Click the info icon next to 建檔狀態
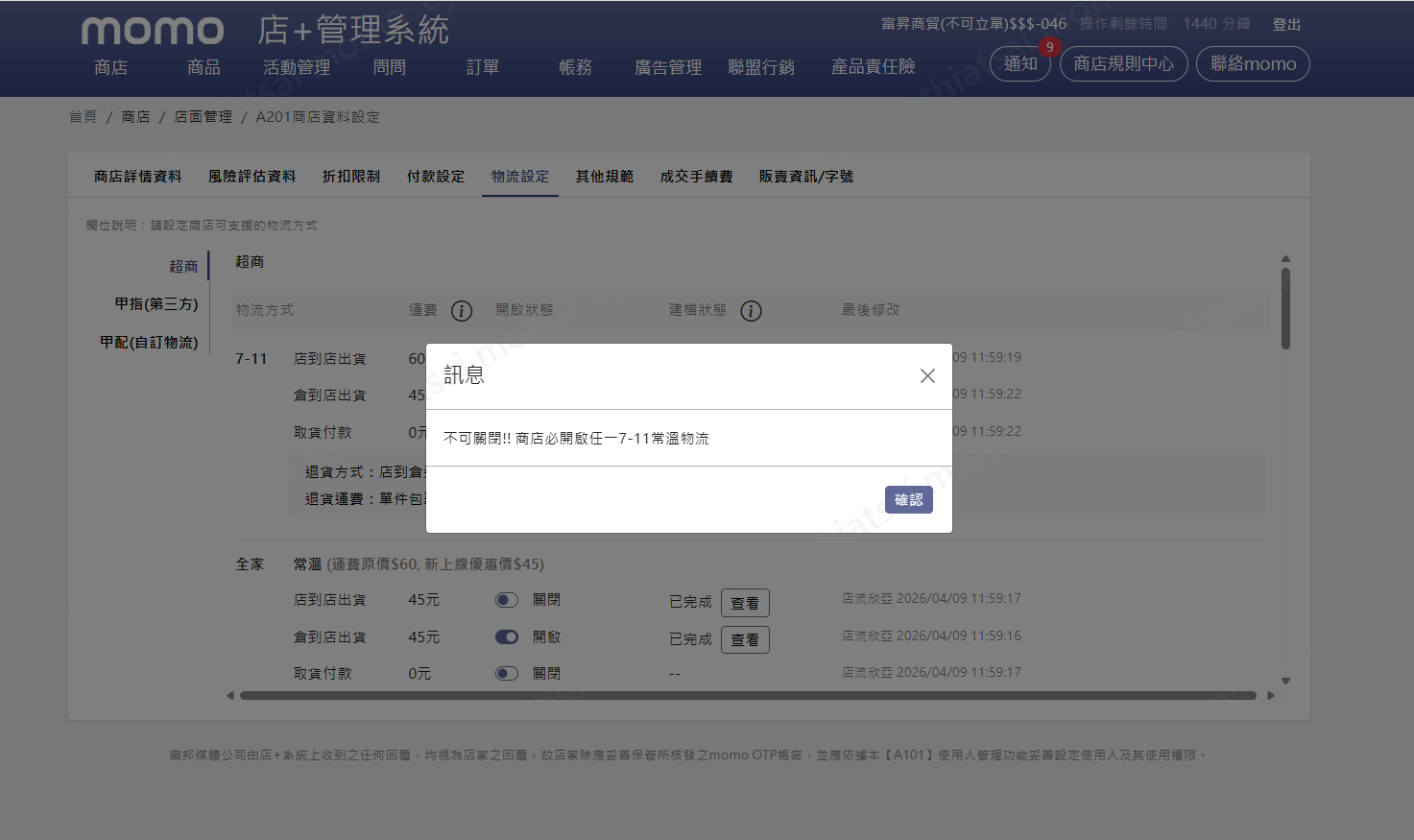Viewport: 1414px width, 840px height. (x=751, y=311)
